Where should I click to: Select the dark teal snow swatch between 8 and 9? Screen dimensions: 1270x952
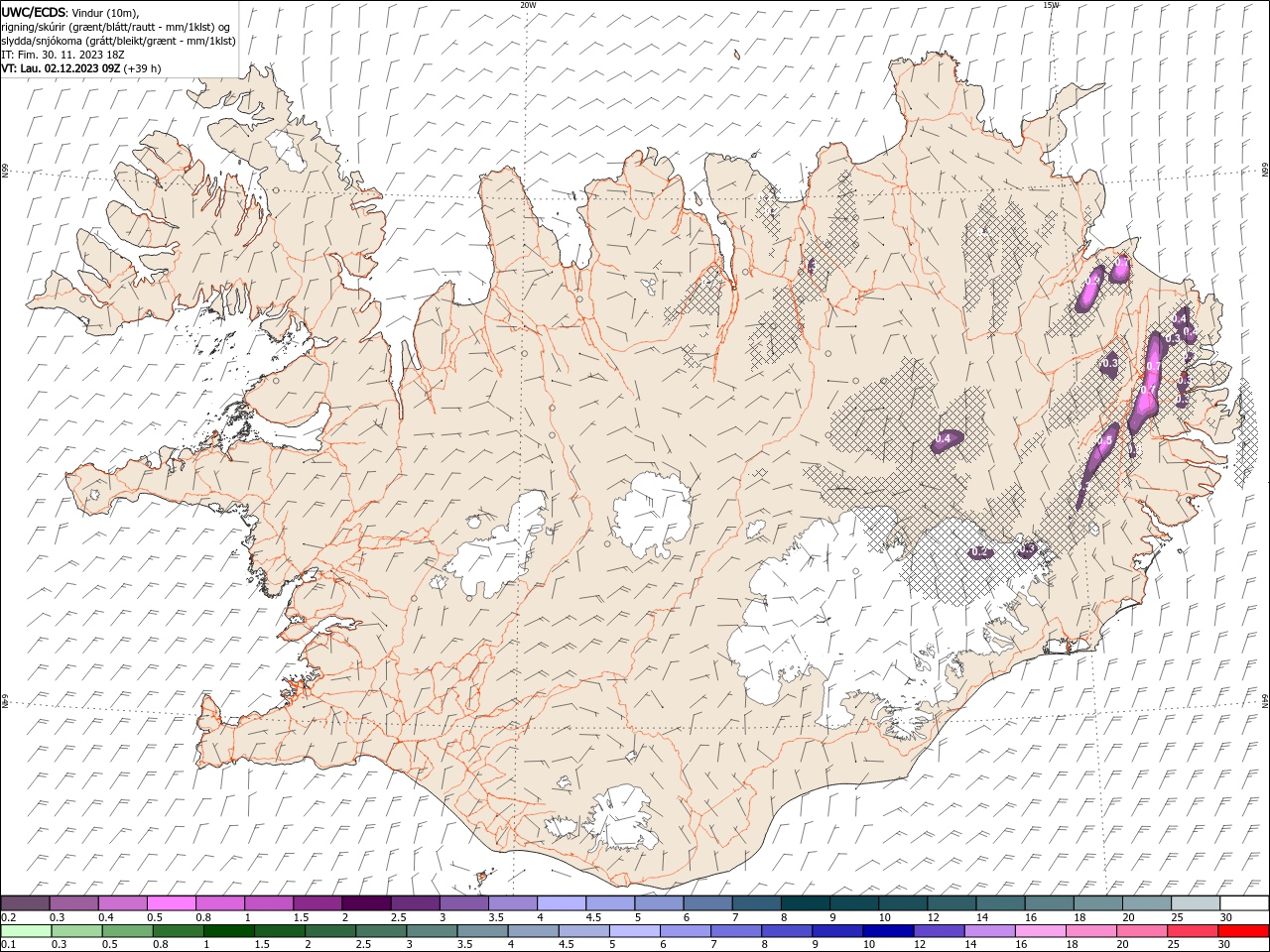805,903
